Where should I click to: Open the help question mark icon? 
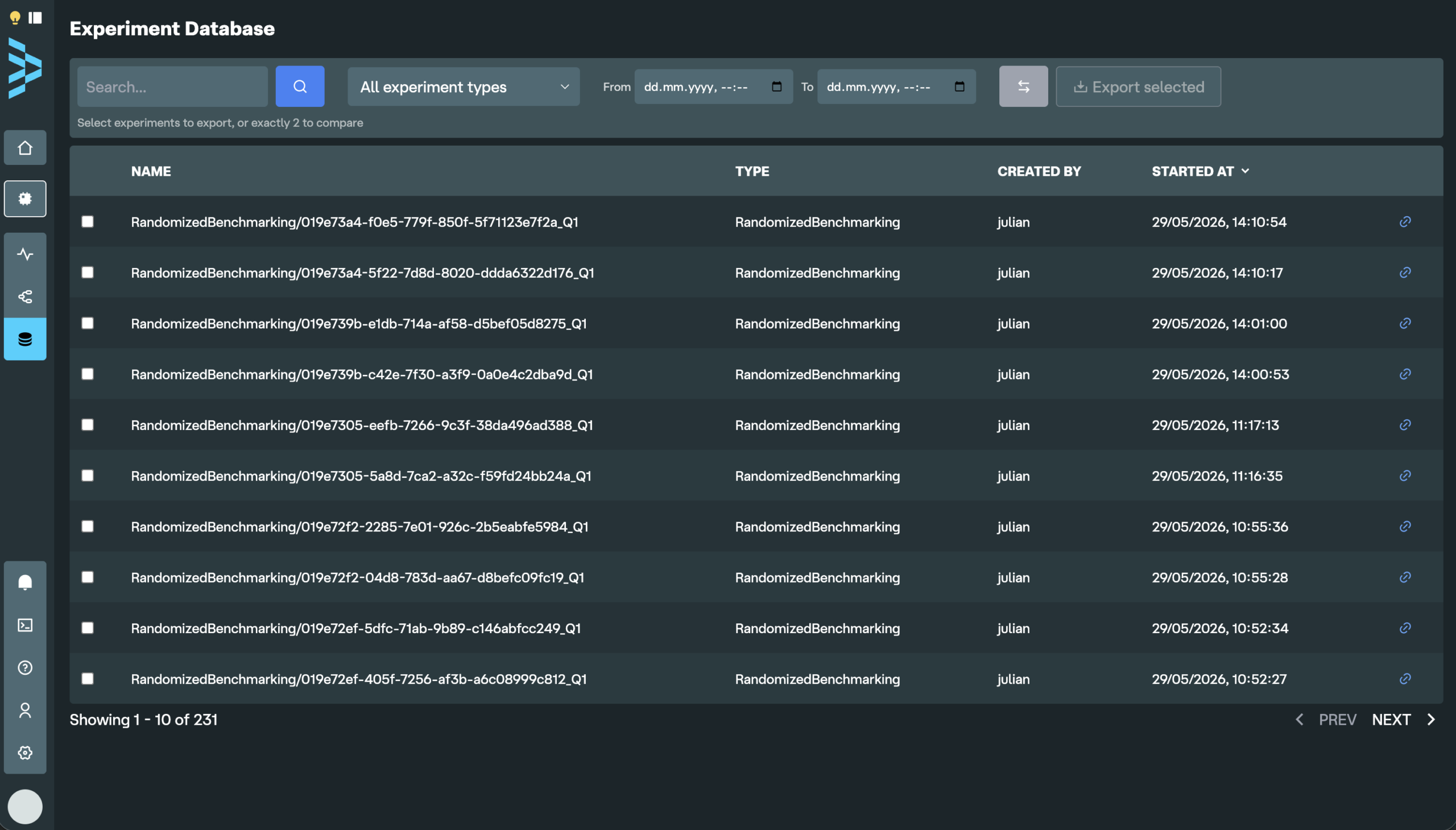click(25, 667)
